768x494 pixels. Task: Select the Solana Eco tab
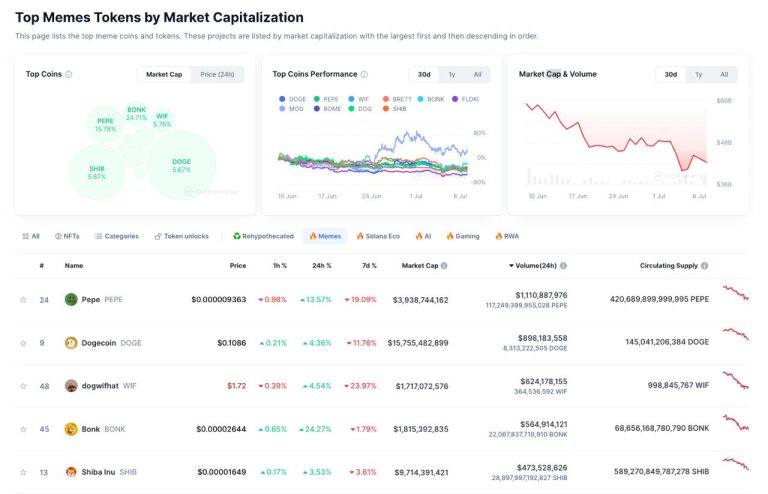[x=378, y=236]
